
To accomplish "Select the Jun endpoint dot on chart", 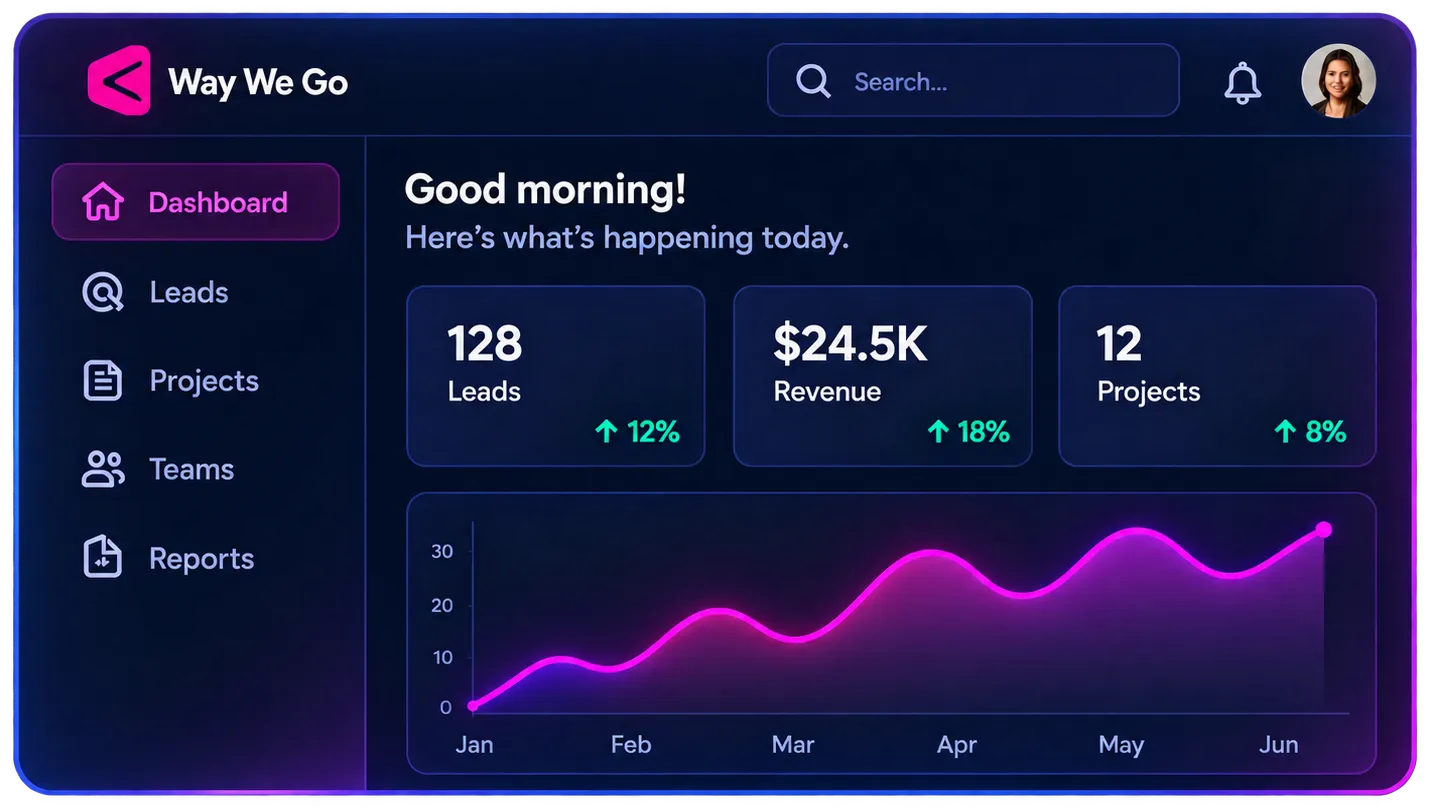I will point(1323,529).
